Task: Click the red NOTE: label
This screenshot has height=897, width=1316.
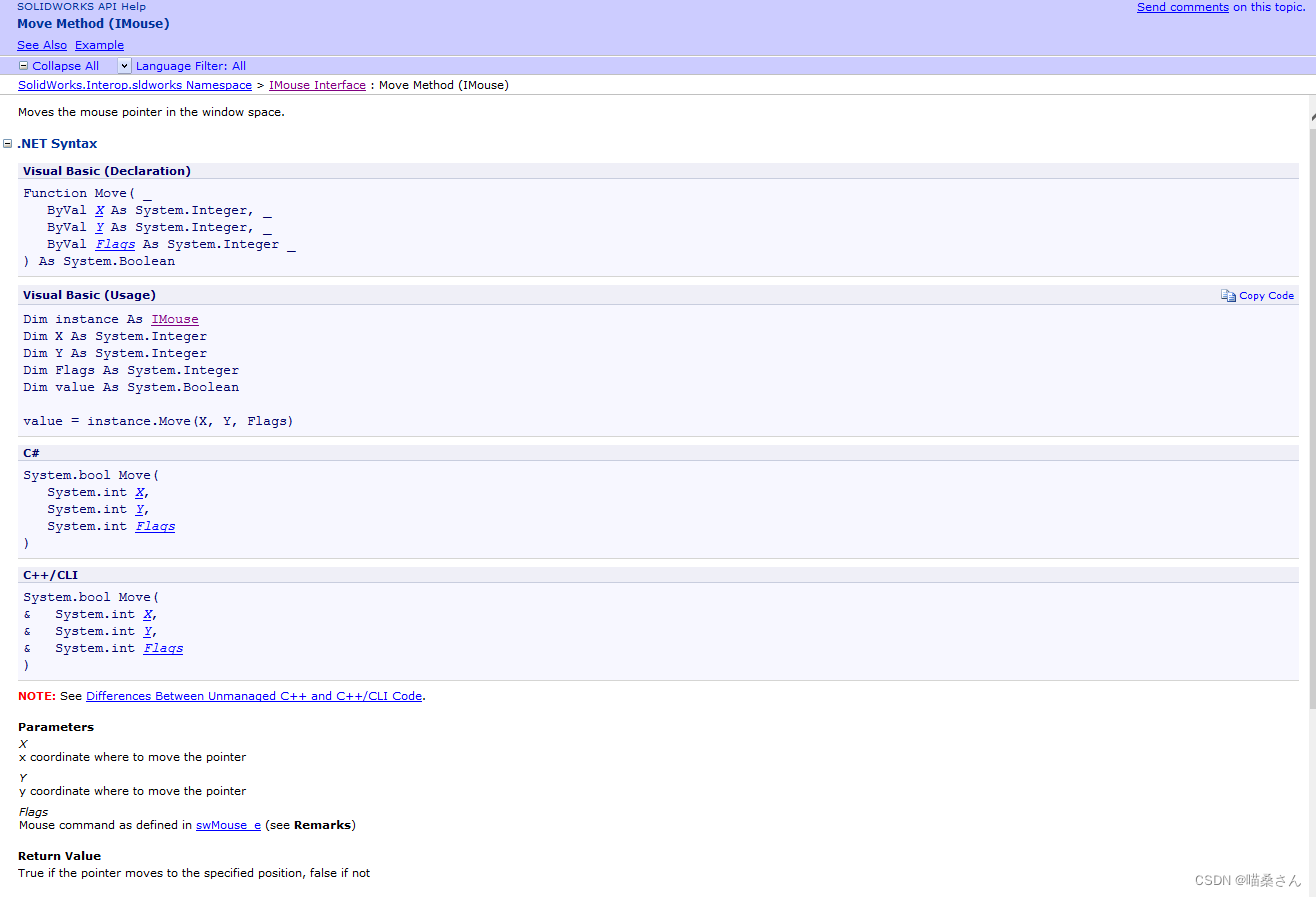Action: tap(37, 696)
